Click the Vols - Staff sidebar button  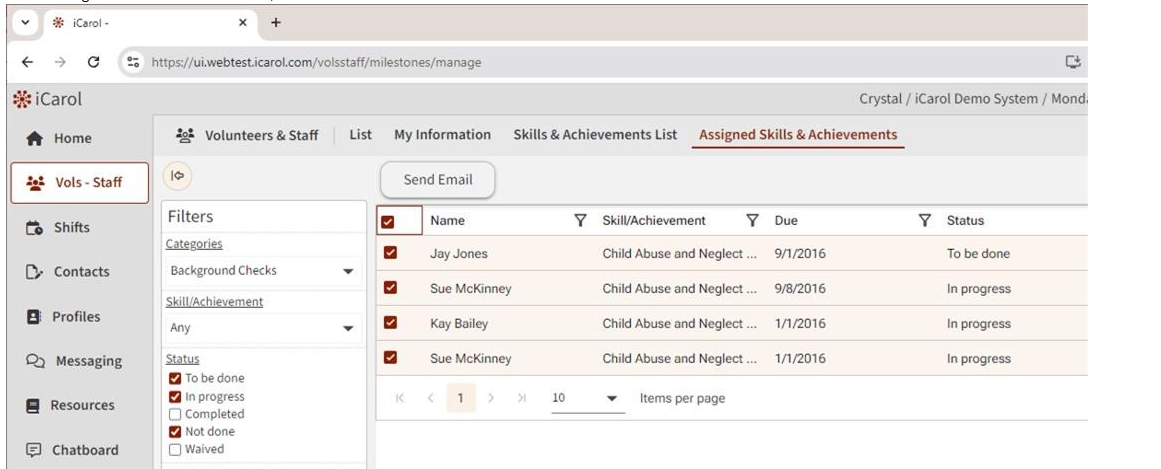(80, 183)
